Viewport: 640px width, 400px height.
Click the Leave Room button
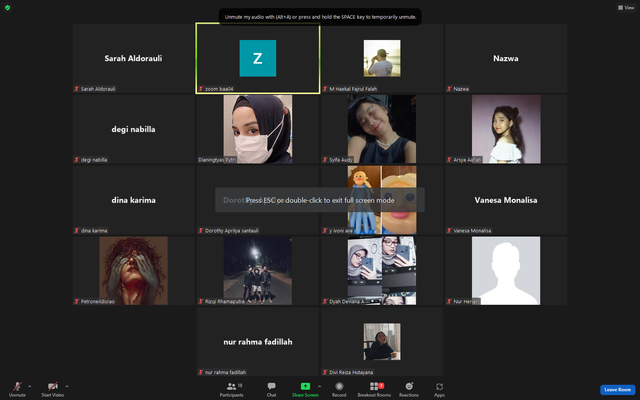coord(618,390)
